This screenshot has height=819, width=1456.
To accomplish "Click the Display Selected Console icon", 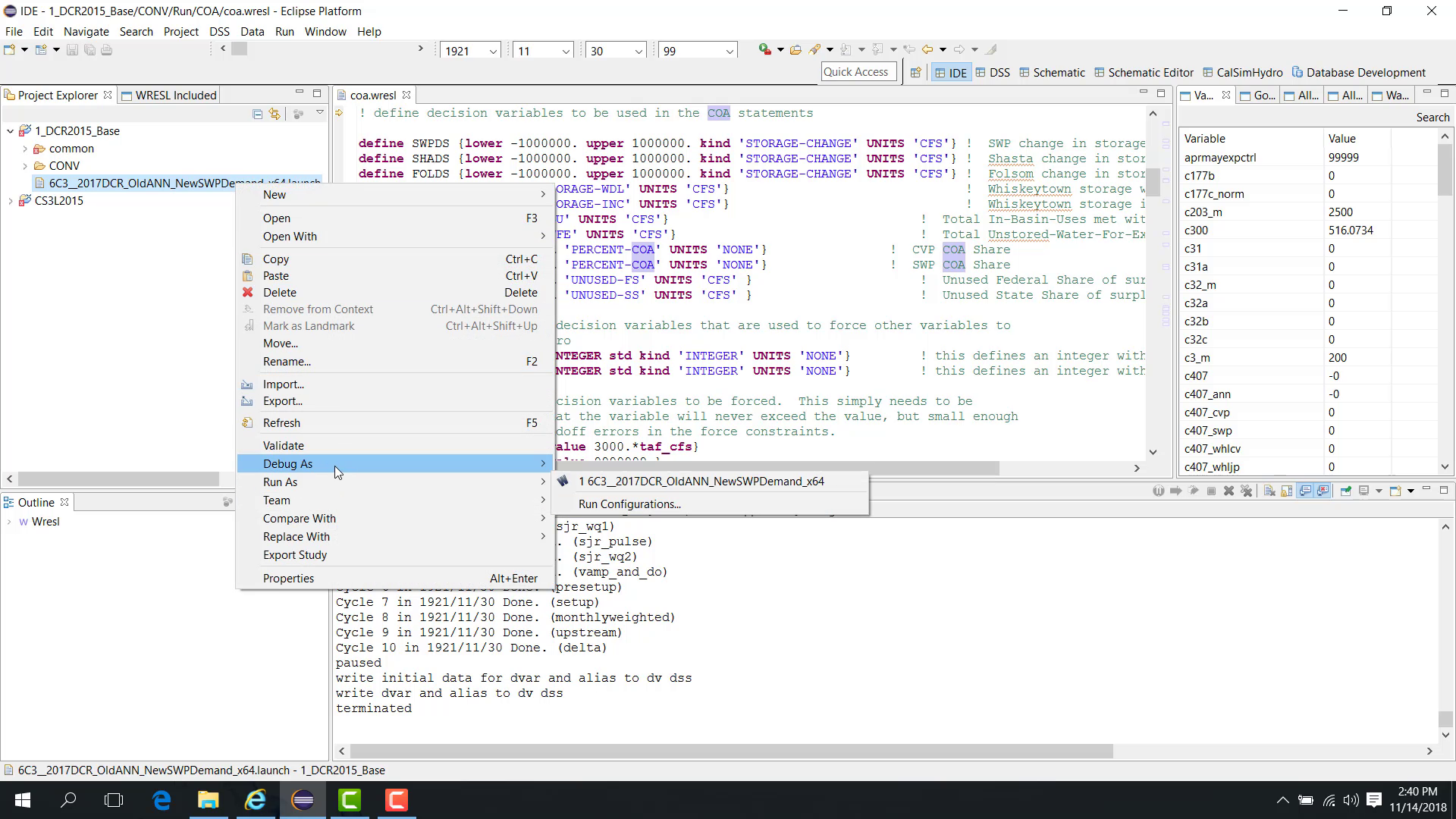I will click(1363, 491).
